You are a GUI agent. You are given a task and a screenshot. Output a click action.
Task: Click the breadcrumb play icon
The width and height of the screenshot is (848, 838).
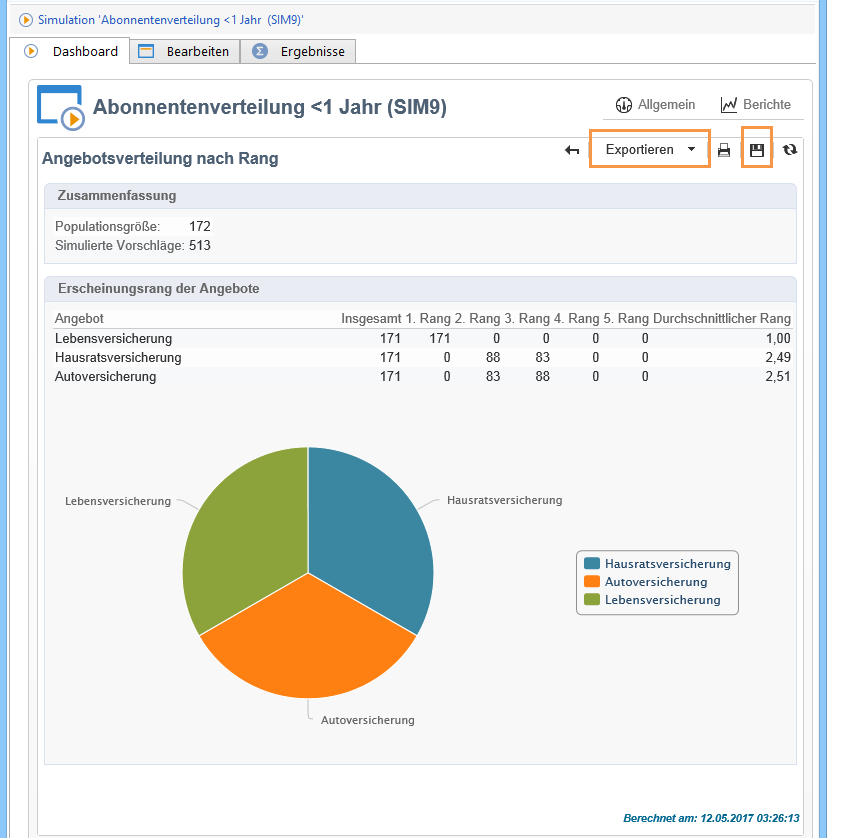tap(25, 20)
